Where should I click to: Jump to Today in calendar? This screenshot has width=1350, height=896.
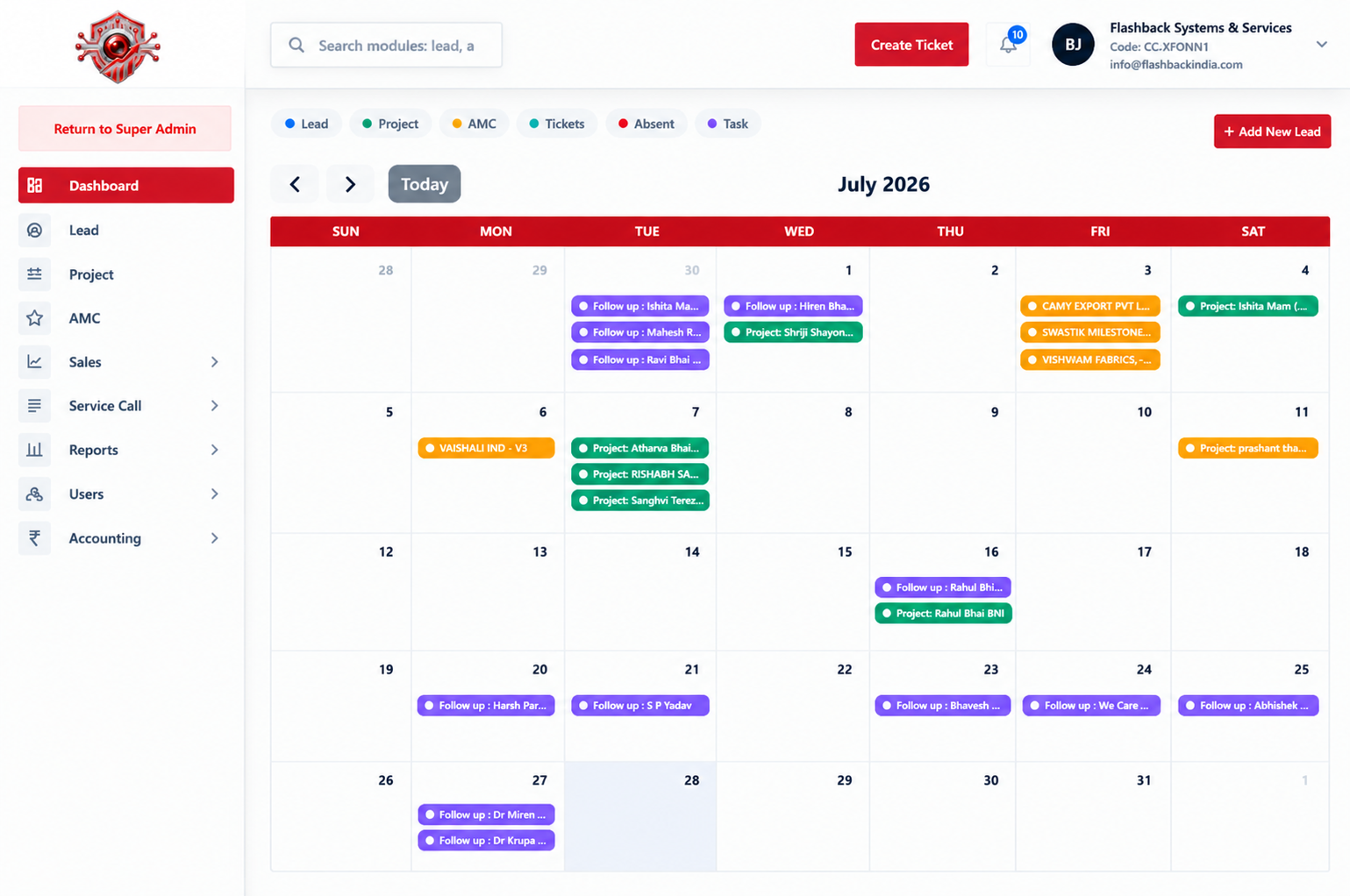pos(425,184)
